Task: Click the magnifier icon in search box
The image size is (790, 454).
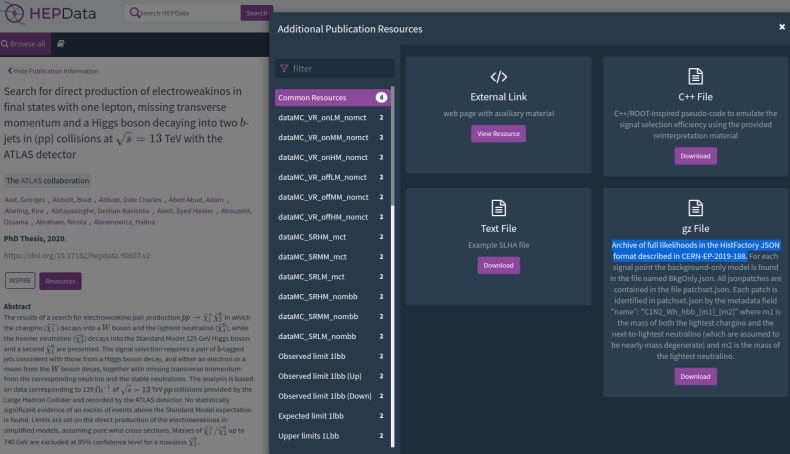Action: [x=136, y=14]
